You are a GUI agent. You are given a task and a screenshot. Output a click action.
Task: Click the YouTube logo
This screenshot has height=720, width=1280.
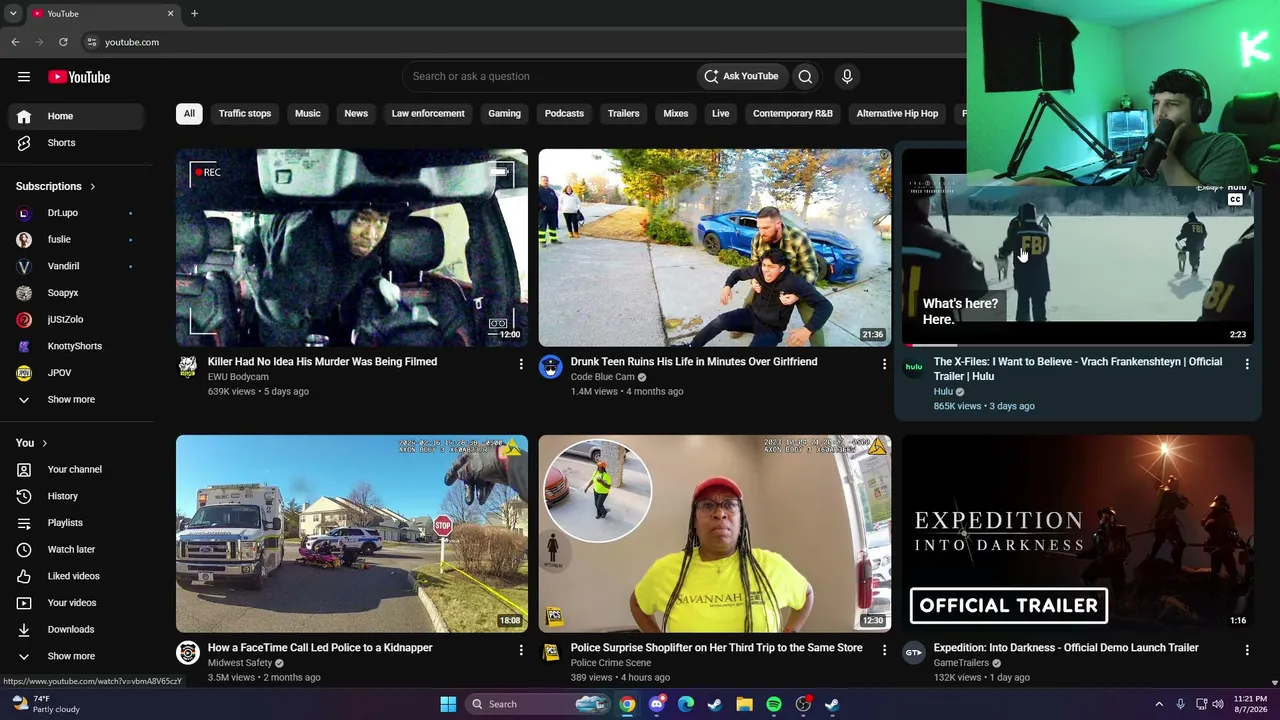pyautogui.click(x=79, y=77)
